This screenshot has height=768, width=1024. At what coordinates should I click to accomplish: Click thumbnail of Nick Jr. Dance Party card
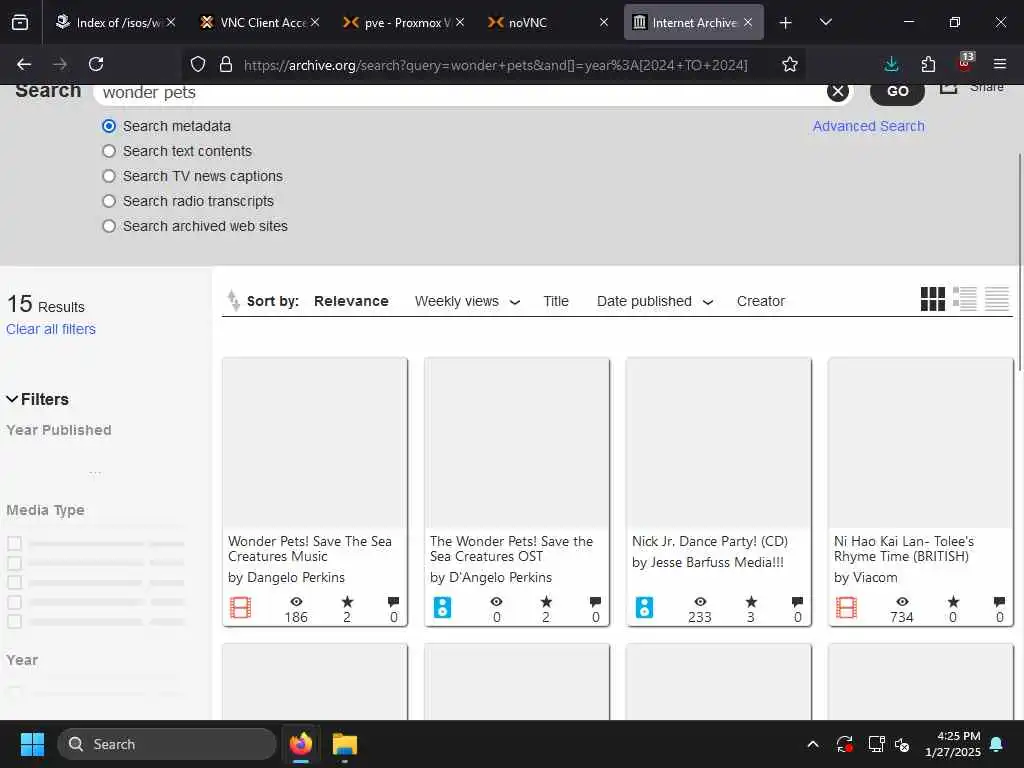[718, 443]
